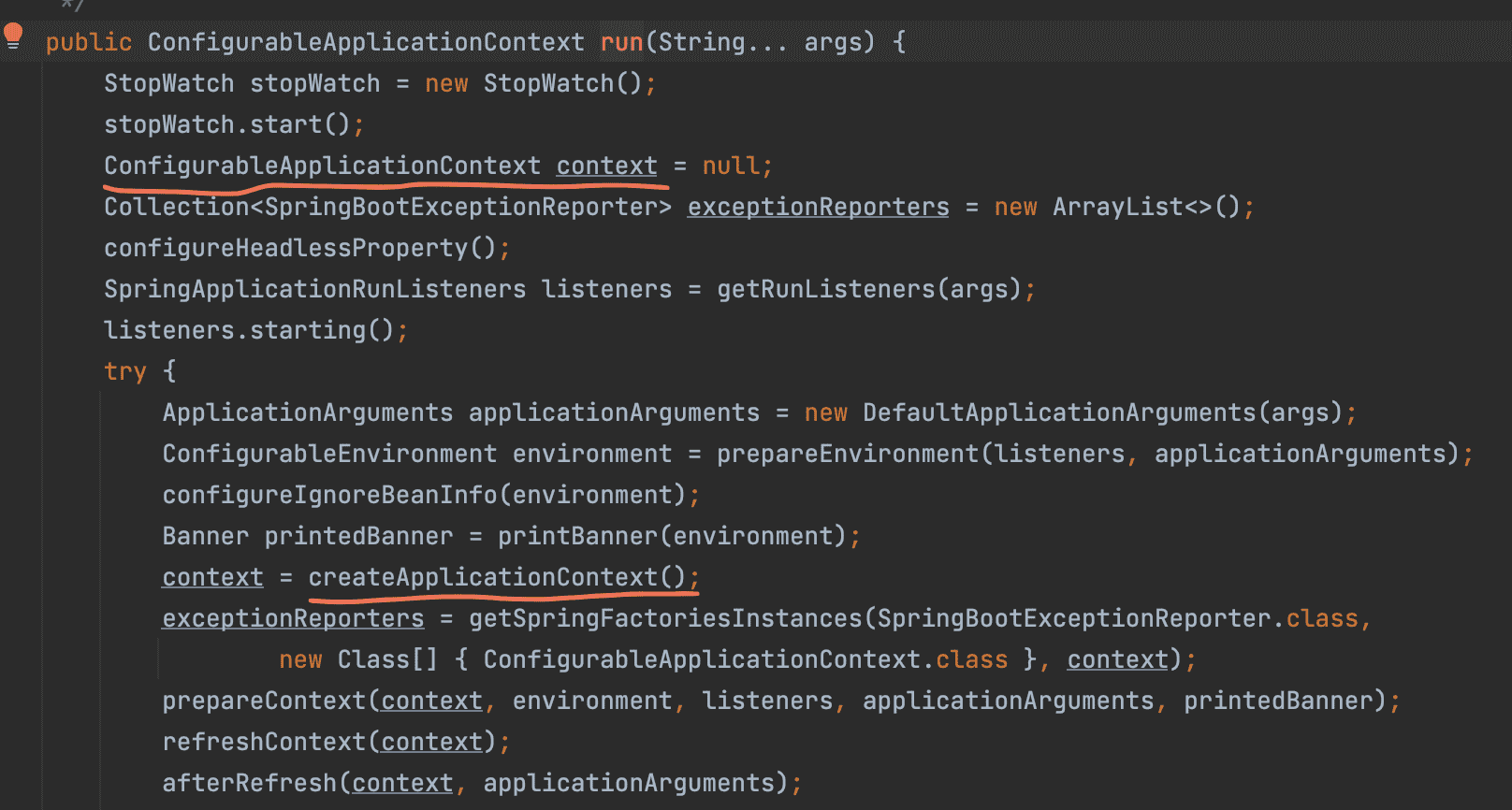Click "configureHeadlessProperty()" method call
This screenshot has width=1512, height=810.
pos(300,248)
